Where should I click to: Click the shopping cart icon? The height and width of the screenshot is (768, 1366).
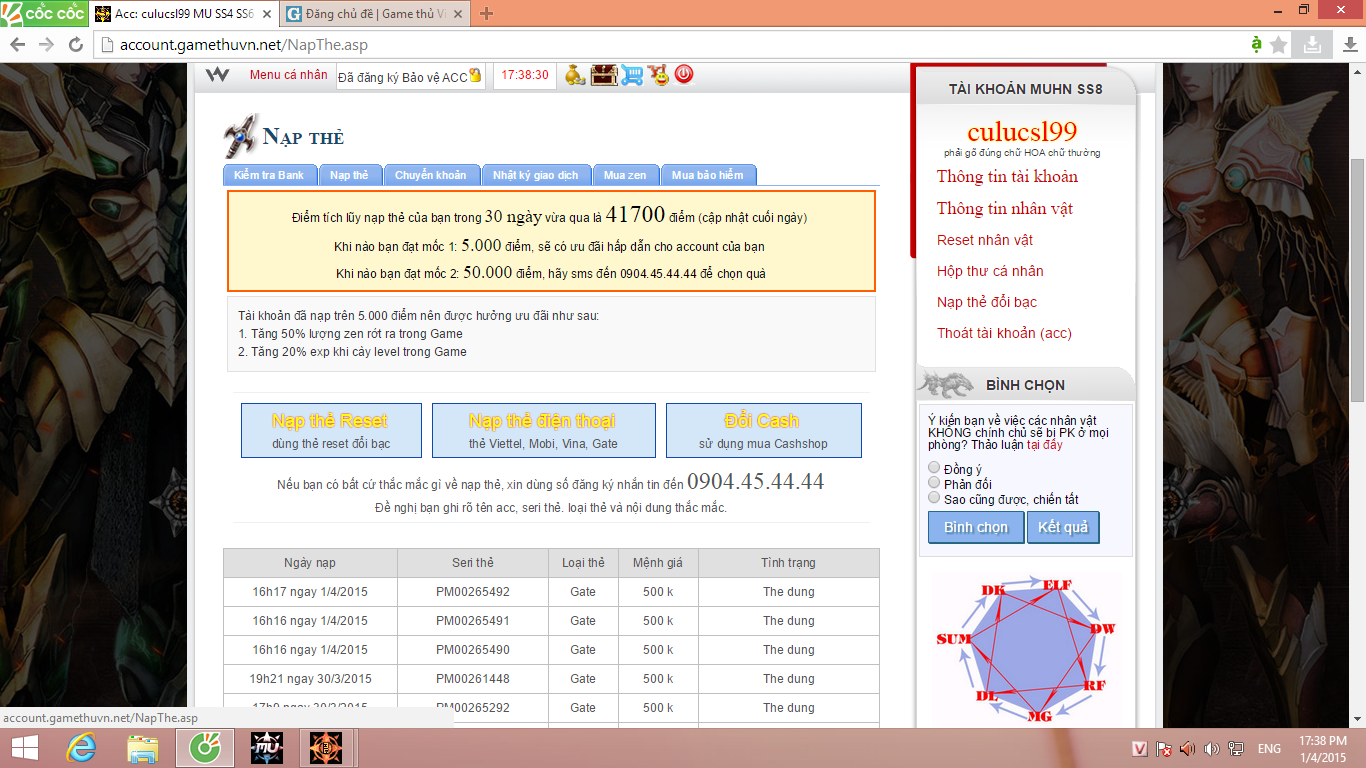632,75
